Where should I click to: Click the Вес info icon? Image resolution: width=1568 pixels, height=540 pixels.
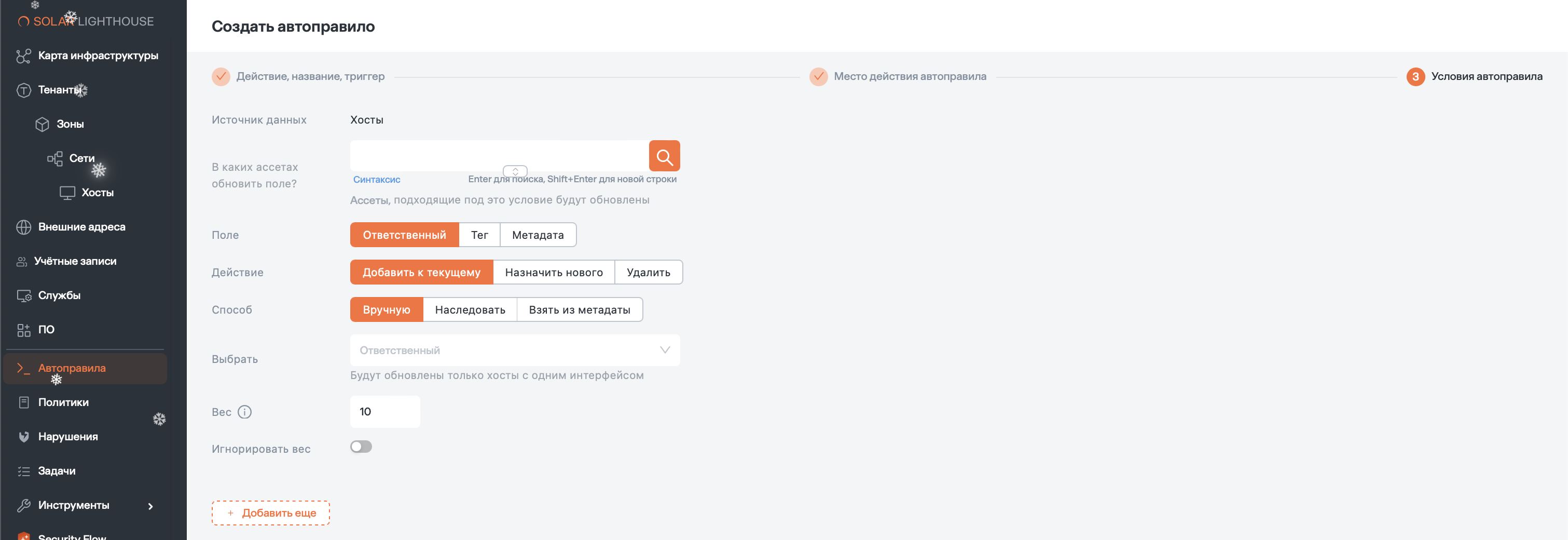(244, 412)
